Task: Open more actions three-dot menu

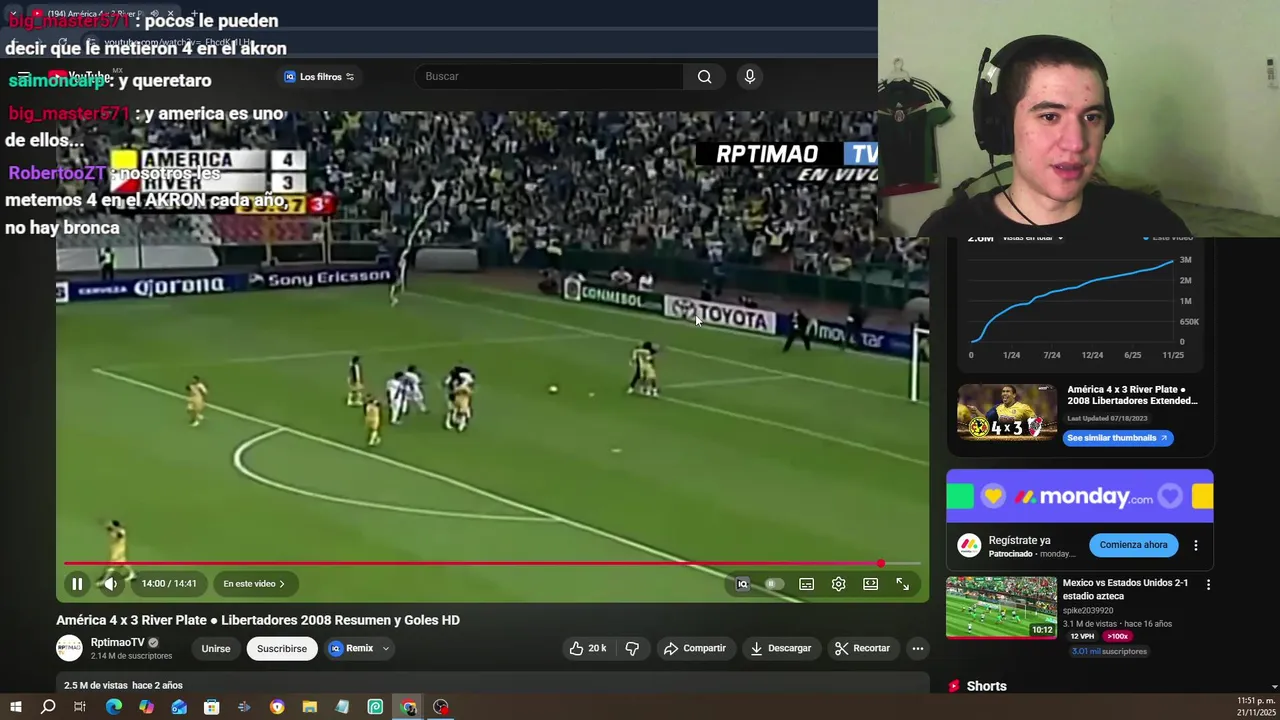Action: 917,649
